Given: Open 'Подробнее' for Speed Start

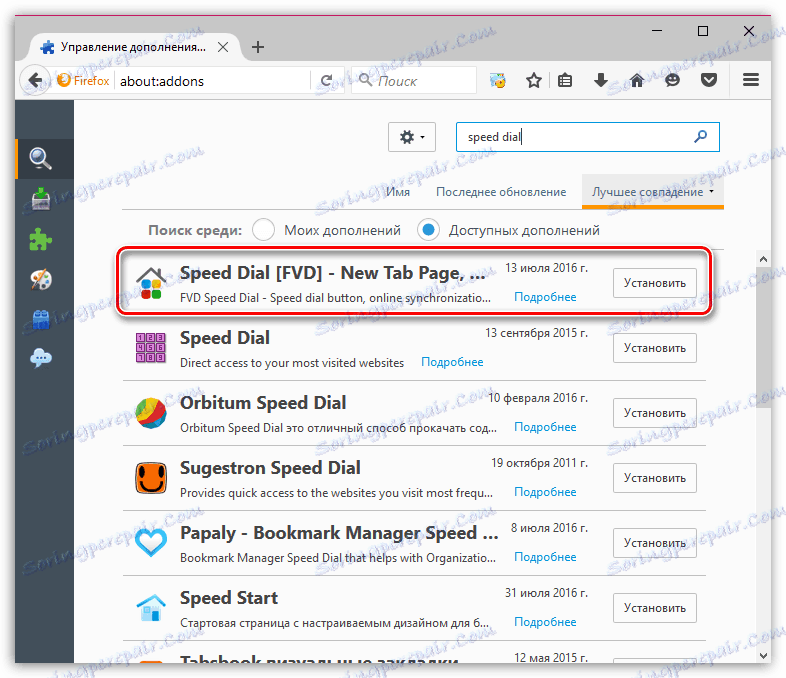Looking at the screenshot, I should pyautogui.click(x=545, y=622).
